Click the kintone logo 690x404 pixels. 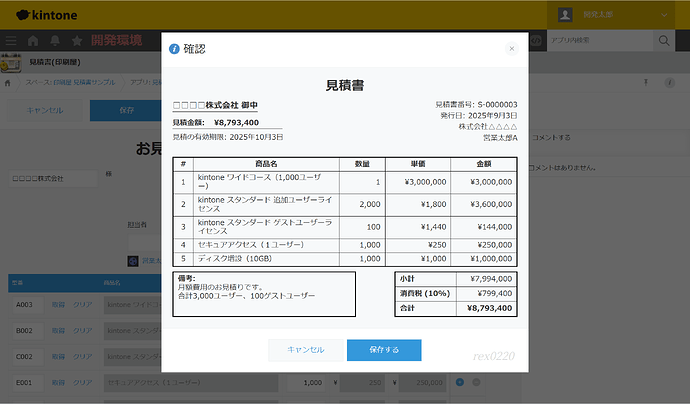[47, 15]
